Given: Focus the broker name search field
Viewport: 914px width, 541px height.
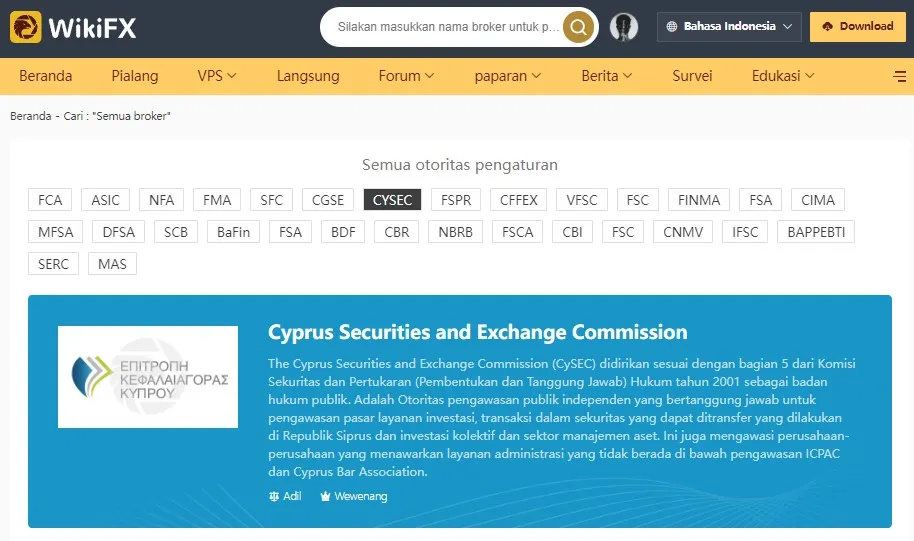Looking at the screenshot, I should [448, 27].
